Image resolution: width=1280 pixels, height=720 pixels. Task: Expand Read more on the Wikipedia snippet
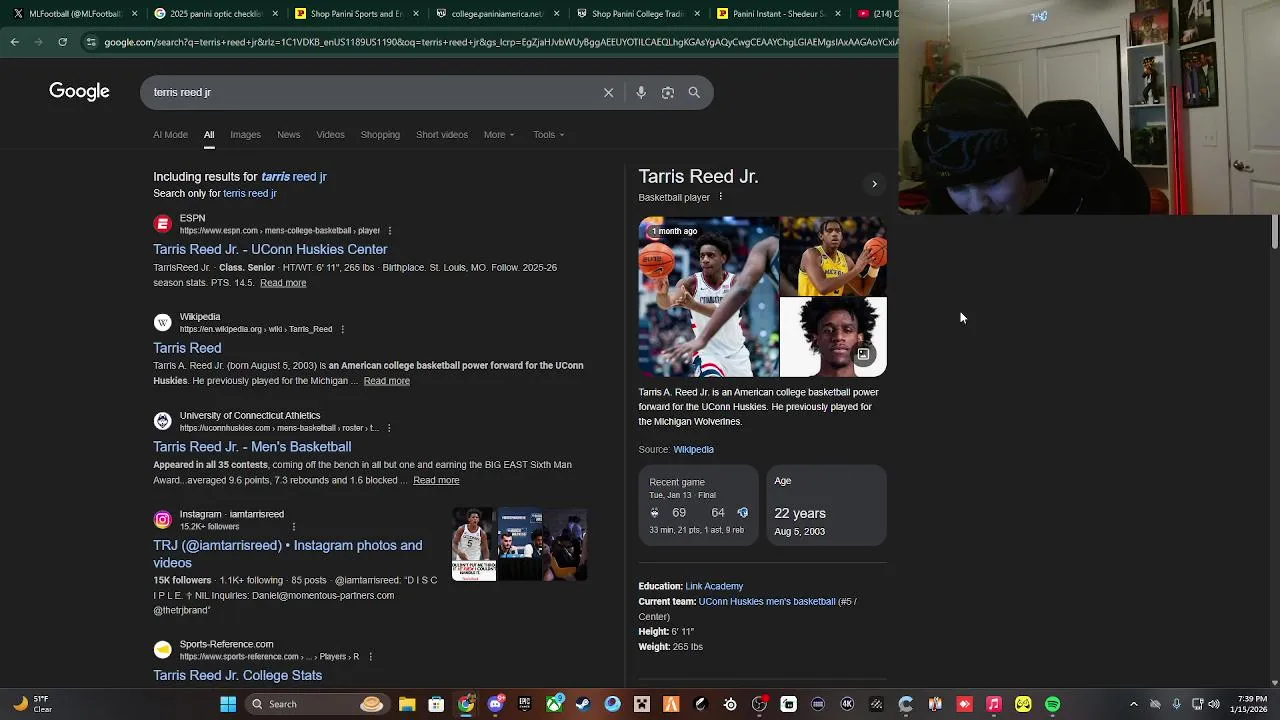(x=387, y=381)
